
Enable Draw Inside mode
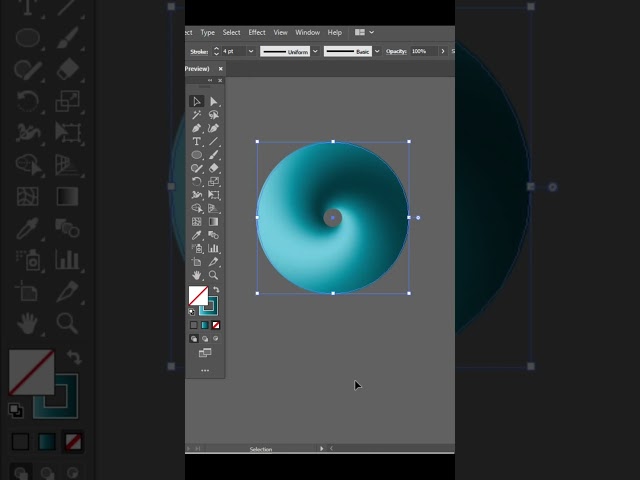coord(216,338)
